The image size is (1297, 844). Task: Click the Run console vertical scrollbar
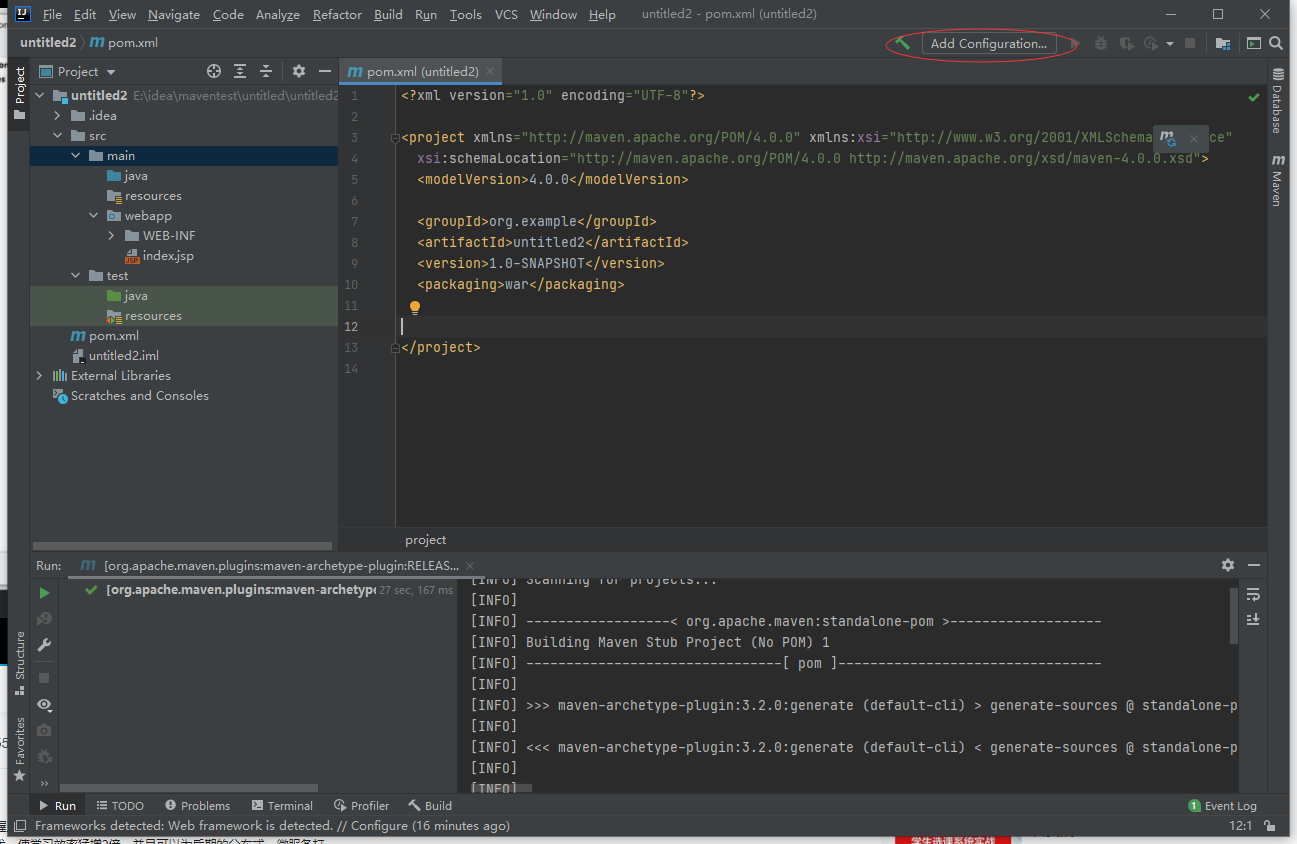tap(1233, 615)
